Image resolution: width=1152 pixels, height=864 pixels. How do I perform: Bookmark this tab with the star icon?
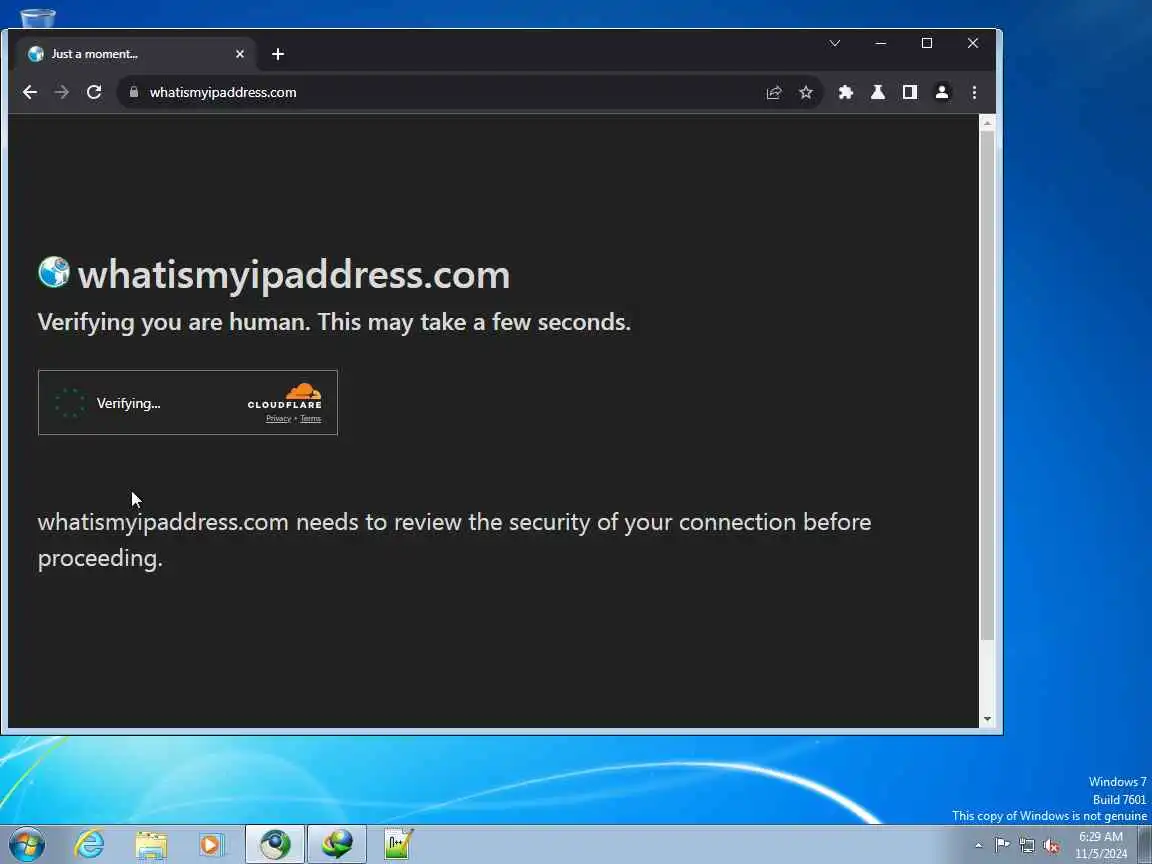pyautogui.click(x=806, y=93)
